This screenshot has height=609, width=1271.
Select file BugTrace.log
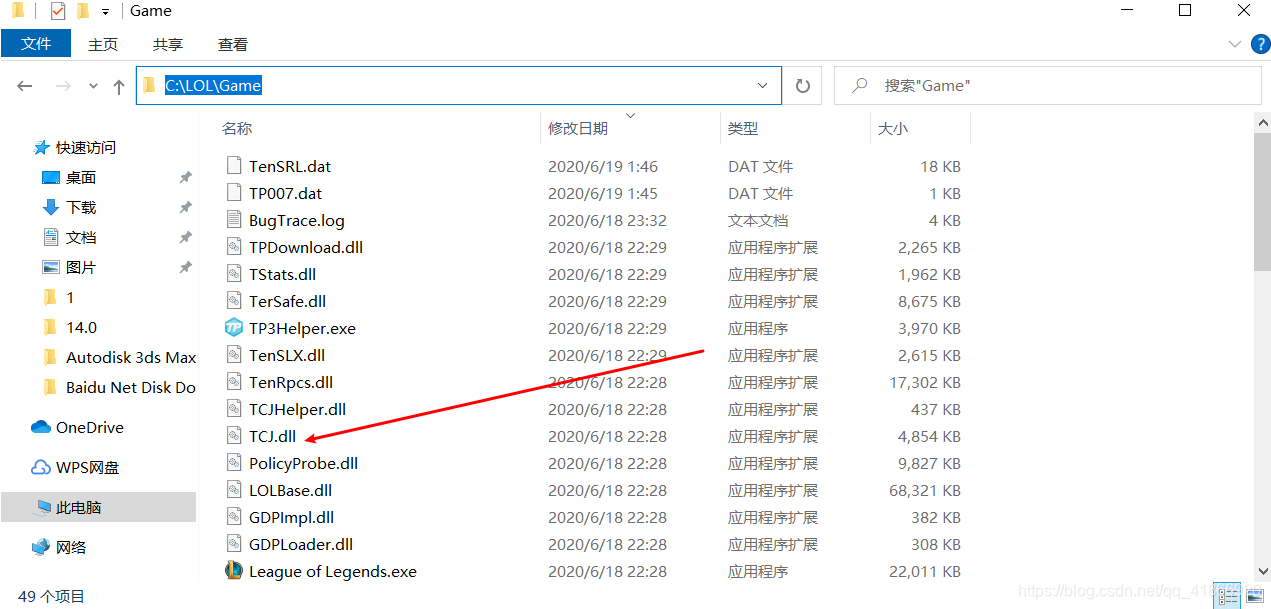tap(296, 220)
